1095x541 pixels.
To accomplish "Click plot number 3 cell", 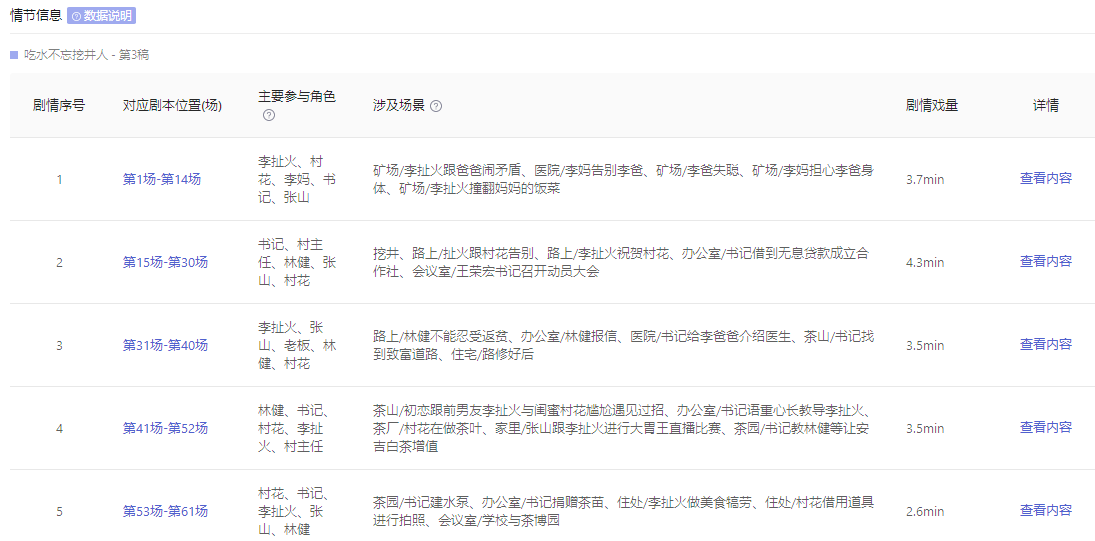I will point(59,345).
